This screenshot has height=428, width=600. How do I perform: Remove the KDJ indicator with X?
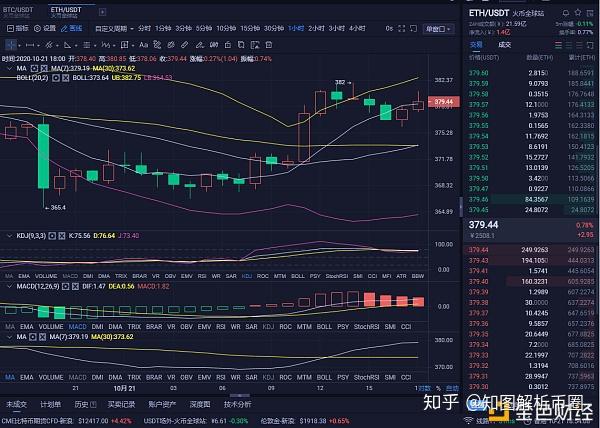pos(62,236)
